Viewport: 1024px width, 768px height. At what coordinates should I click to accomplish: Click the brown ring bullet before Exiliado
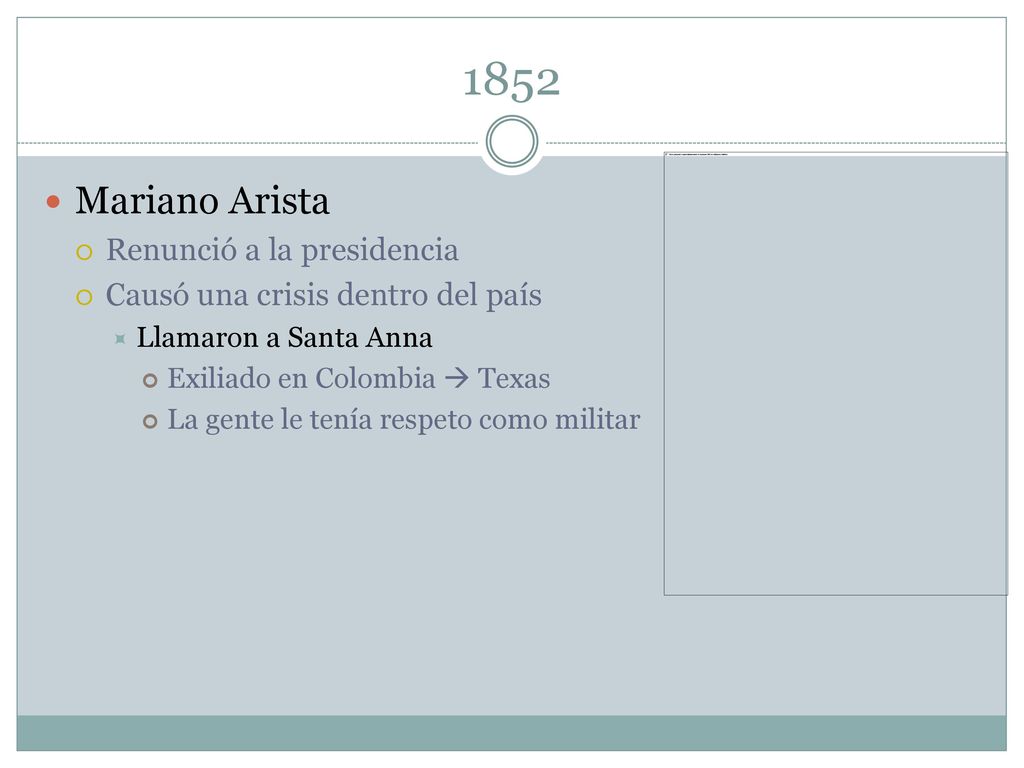tap(150, 381)
